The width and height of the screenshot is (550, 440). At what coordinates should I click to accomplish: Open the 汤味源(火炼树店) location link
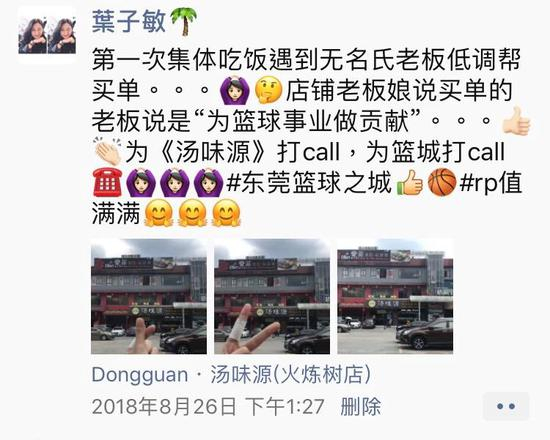290,375
